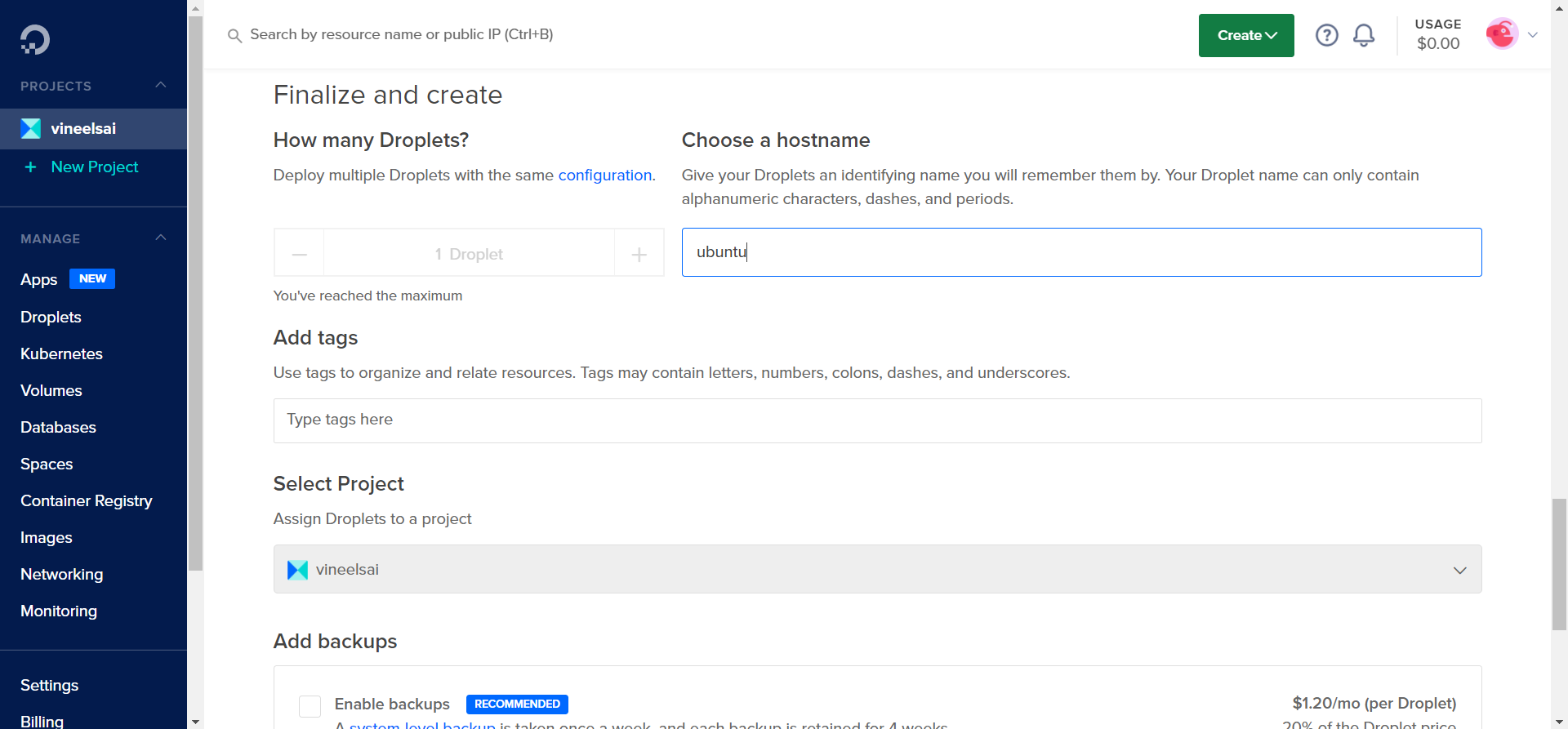Open Settings in sidebar
This screenshot has width=1568, height=729.
[x=49, y=685]
